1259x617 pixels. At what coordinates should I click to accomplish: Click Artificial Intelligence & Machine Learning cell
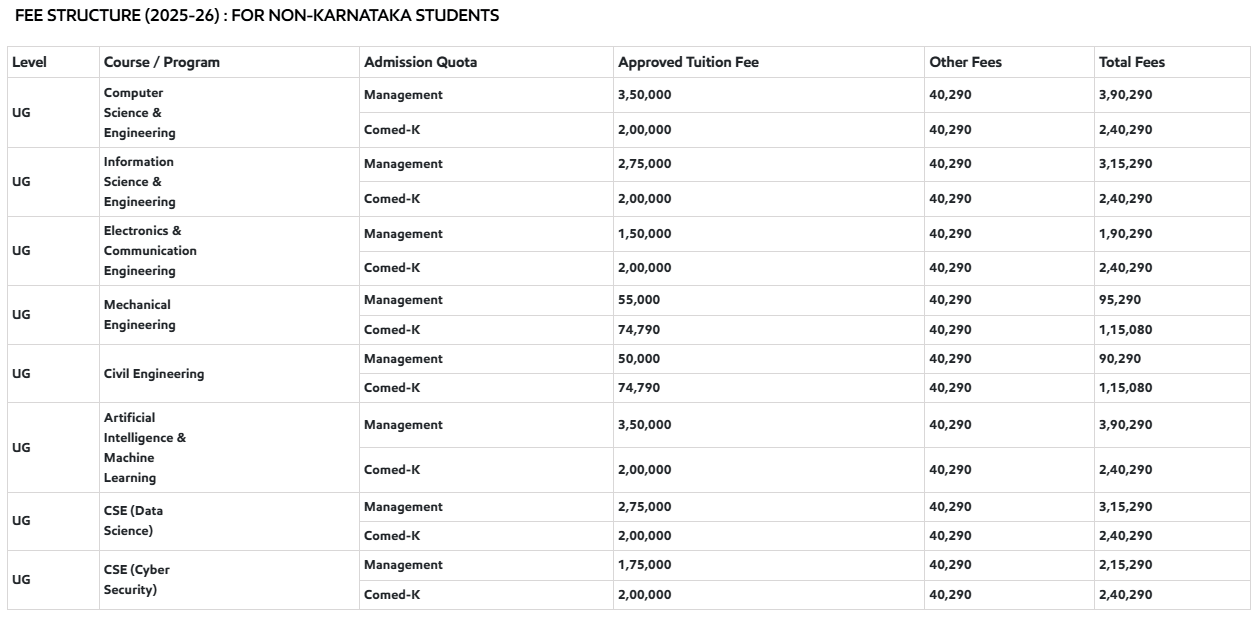point(145,448)
